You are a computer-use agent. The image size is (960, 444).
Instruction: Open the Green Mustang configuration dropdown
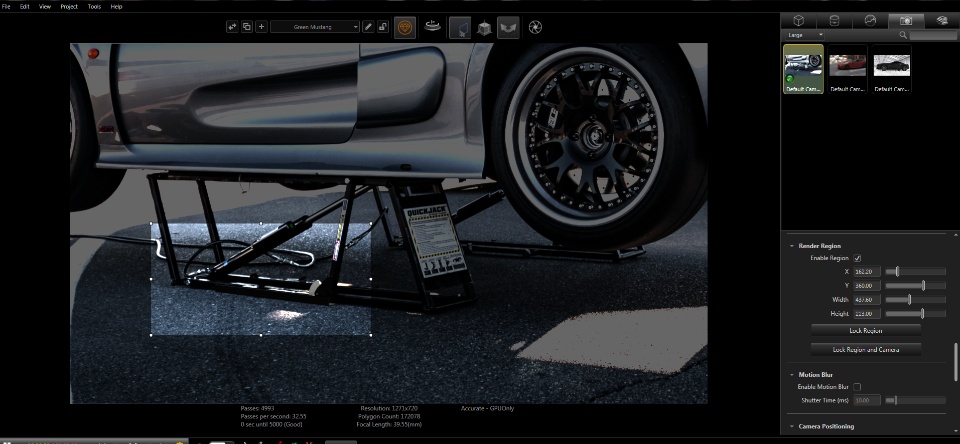(315, 27)
